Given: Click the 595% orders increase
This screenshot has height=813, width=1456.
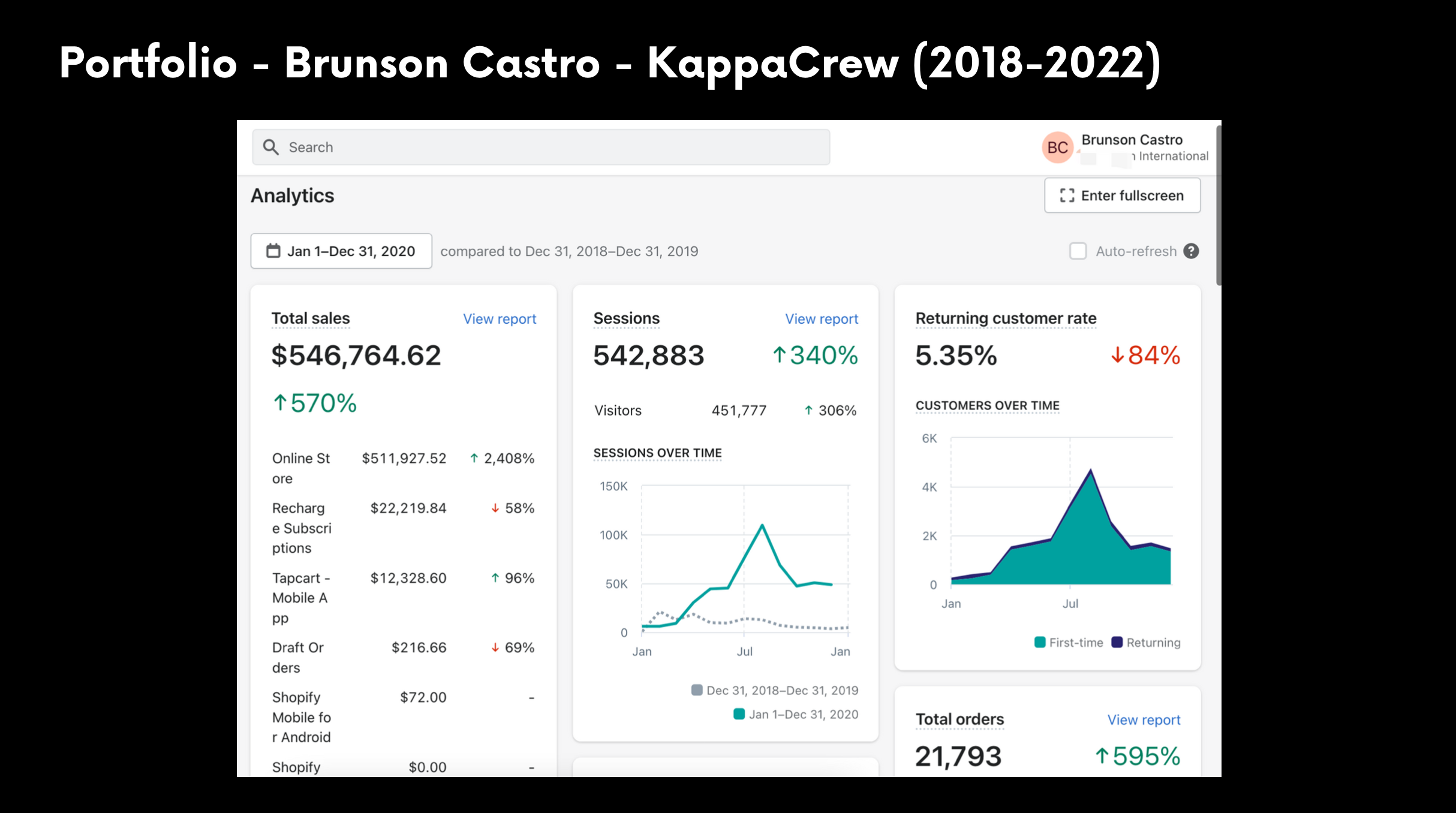Looking at the screenshot, I should point(1138,757).
